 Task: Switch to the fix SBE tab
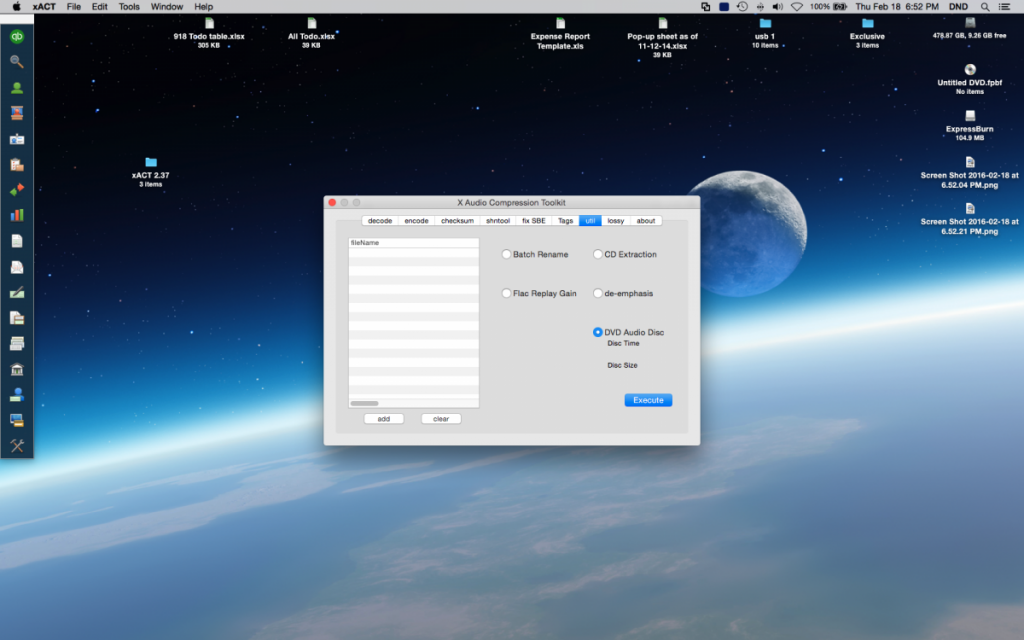tap(534, 221)
